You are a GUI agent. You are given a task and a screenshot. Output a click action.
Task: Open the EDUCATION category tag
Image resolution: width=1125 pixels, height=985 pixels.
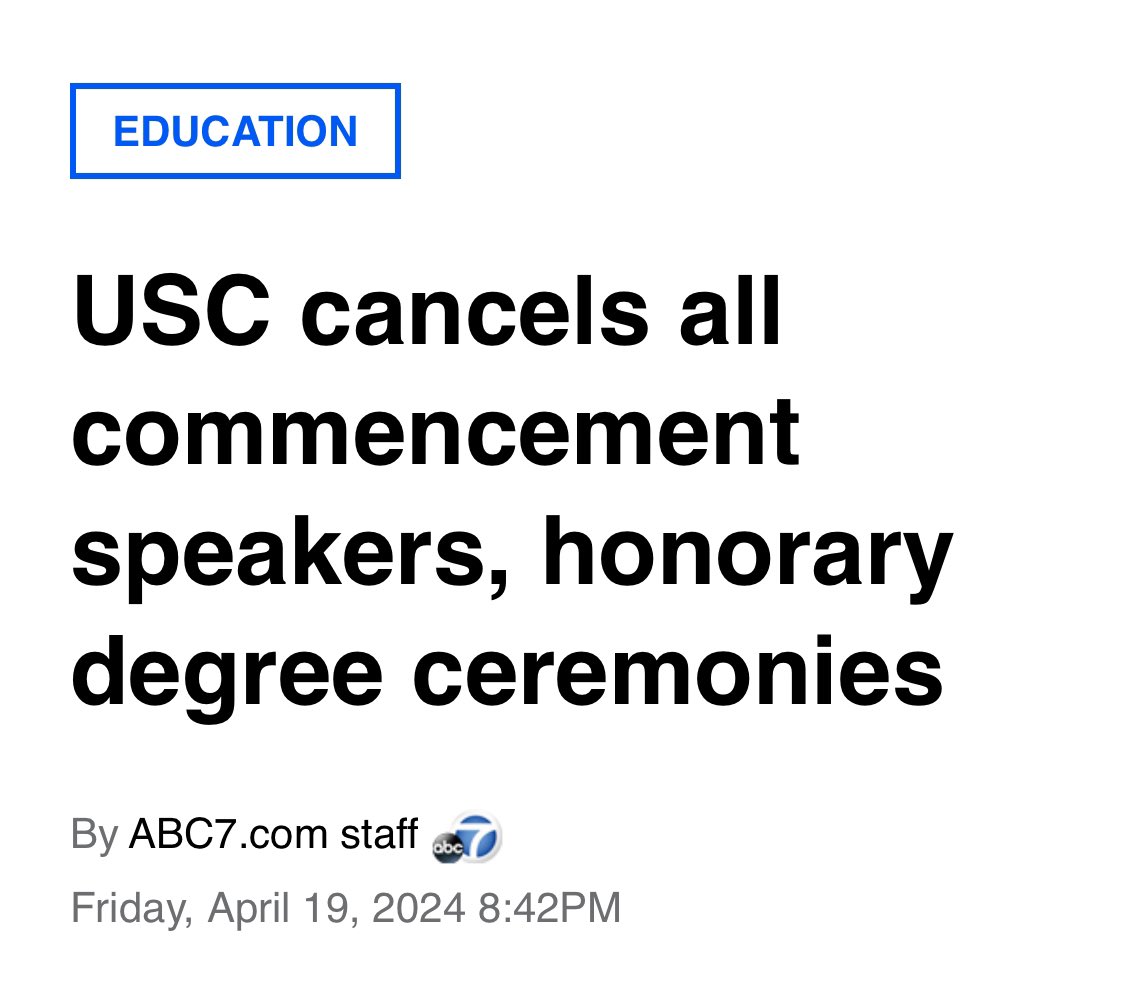(x=235, y=131)
